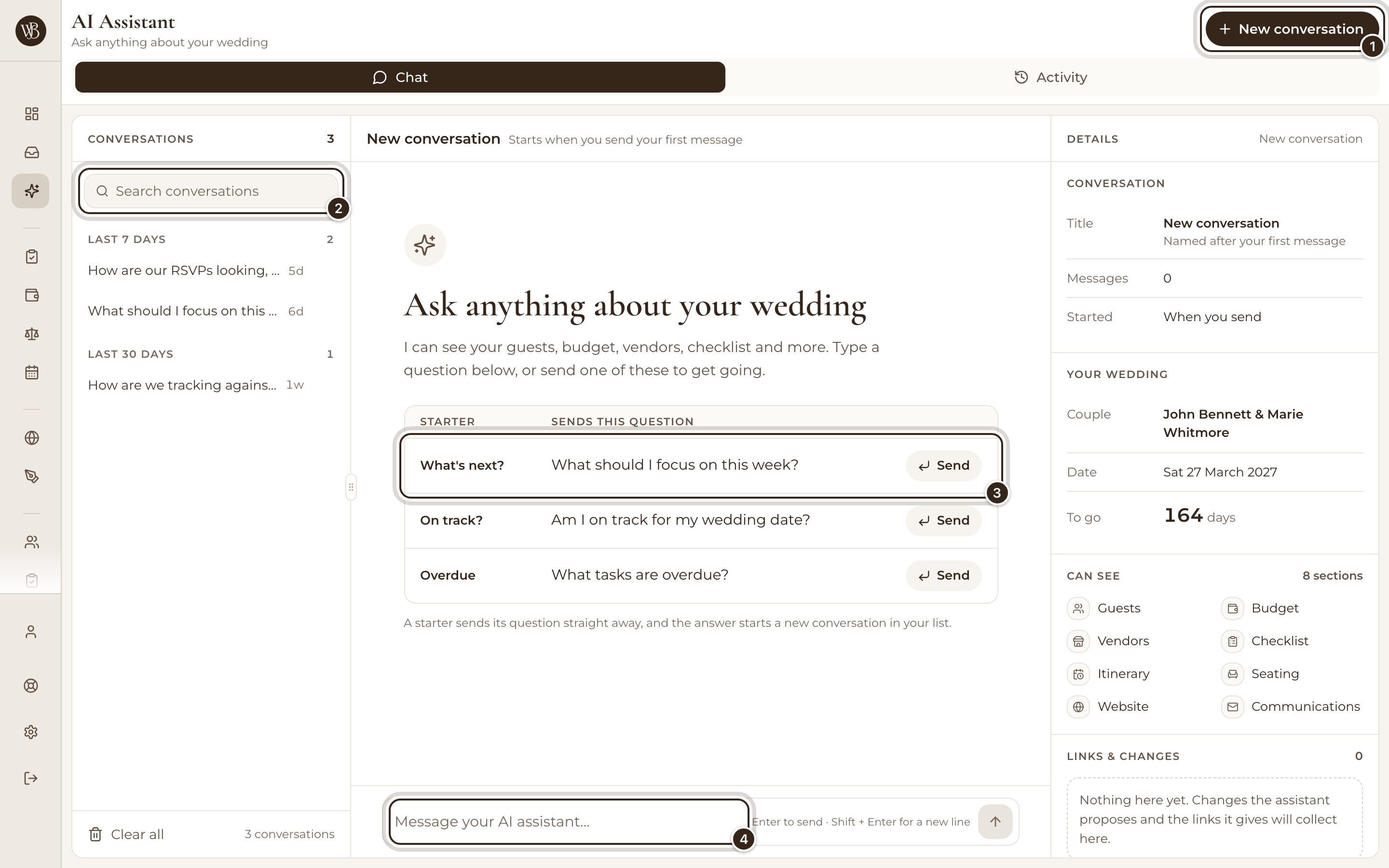Open the profile person sidebar icon
The image size is (1389, 868).
[31, 632]
